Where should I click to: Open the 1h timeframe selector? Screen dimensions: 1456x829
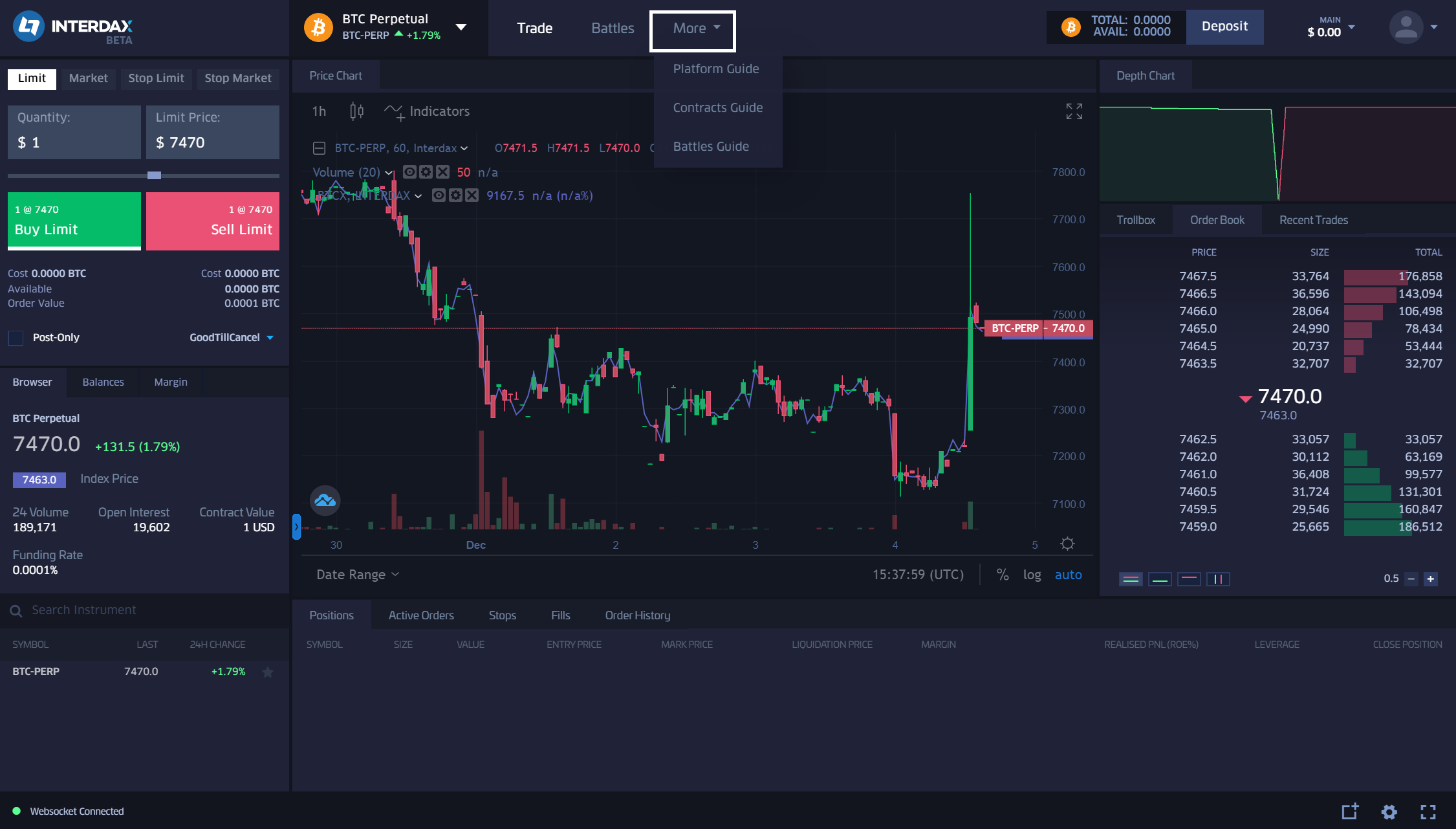[x=319, y=111]
